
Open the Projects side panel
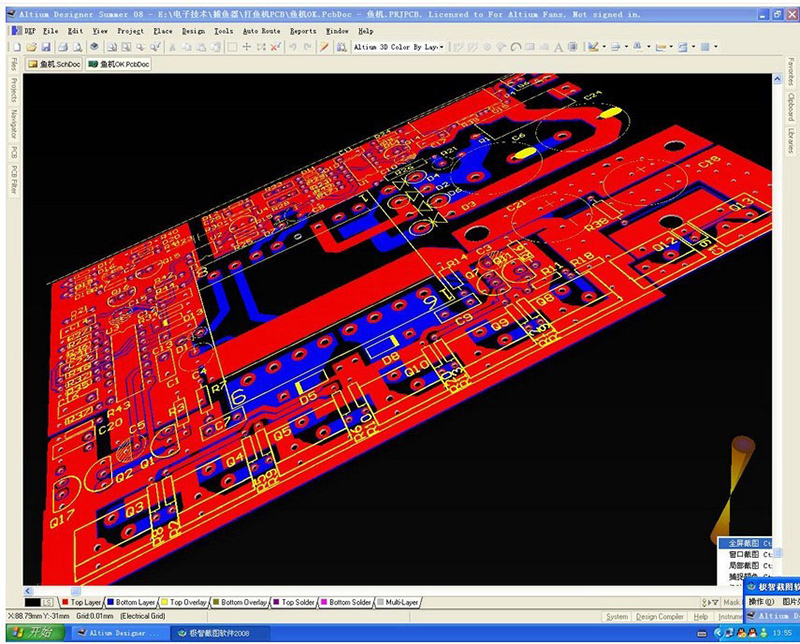(13, 88)
